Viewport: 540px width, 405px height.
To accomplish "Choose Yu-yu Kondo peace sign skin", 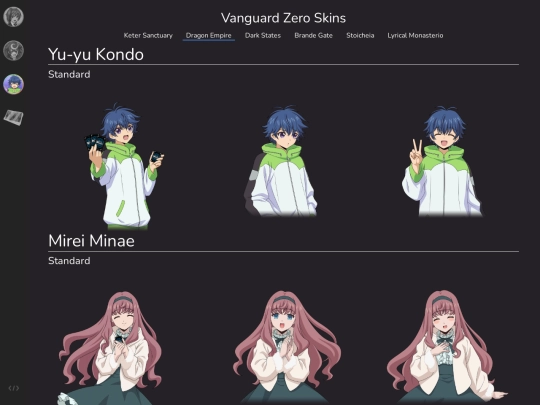I will pyautogui.click(x=442, y=161).
